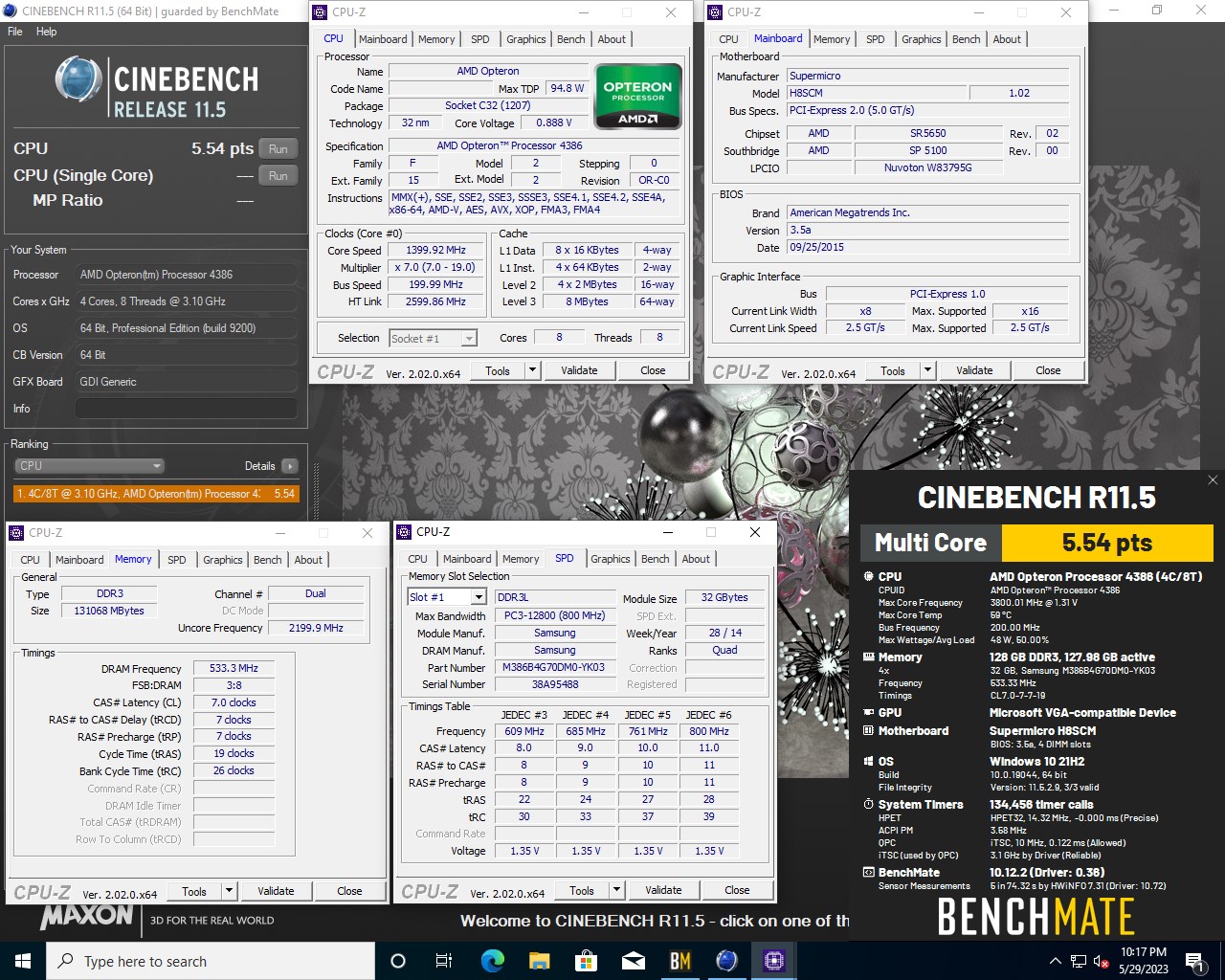The height and width of the screenshot is (980, 1225).
Task: Open Mainboard tab in CPU window
Action: 383,39
